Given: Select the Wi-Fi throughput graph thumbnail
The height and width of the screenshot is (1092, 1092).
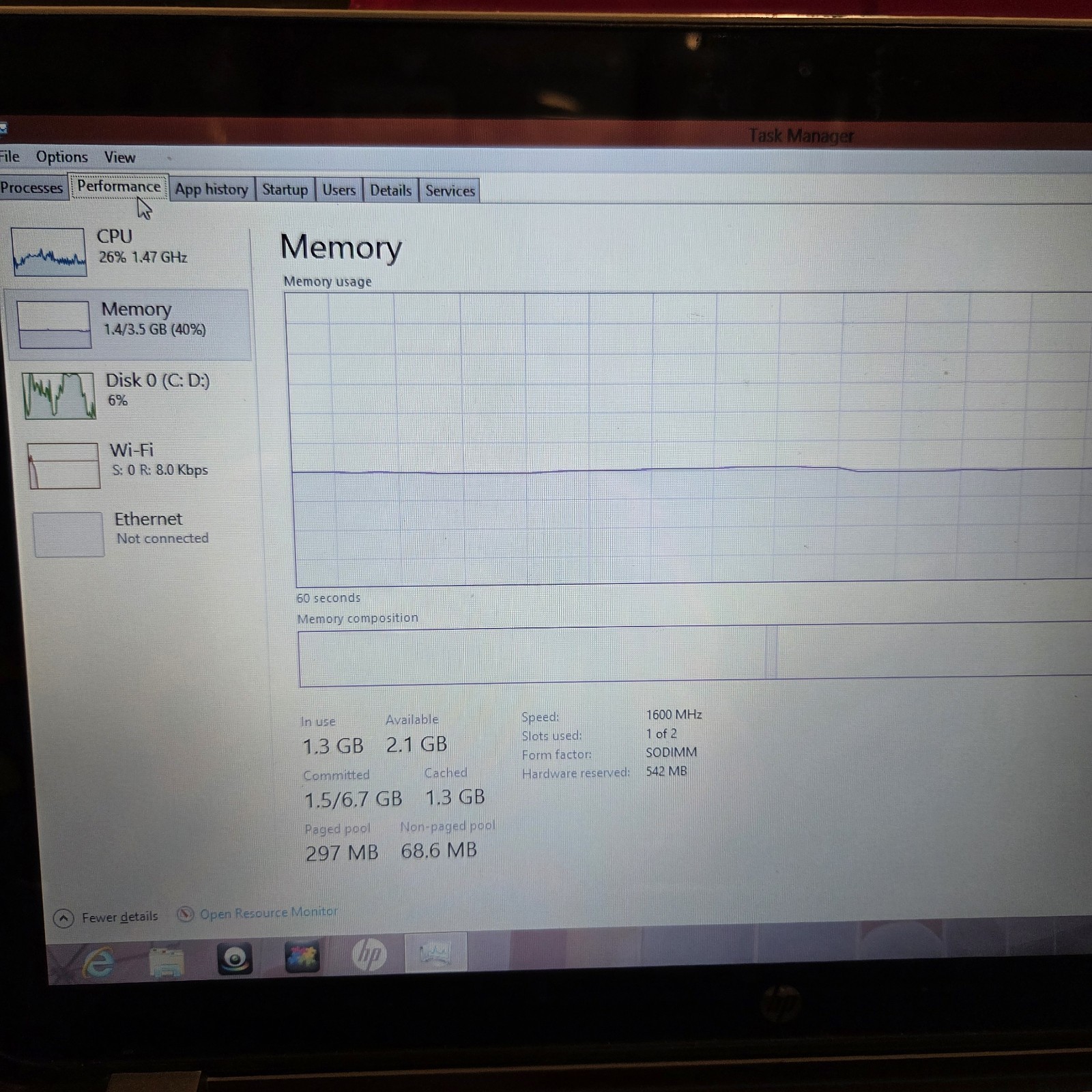Looking at the screenshot, I should click(x=64, y=465).
